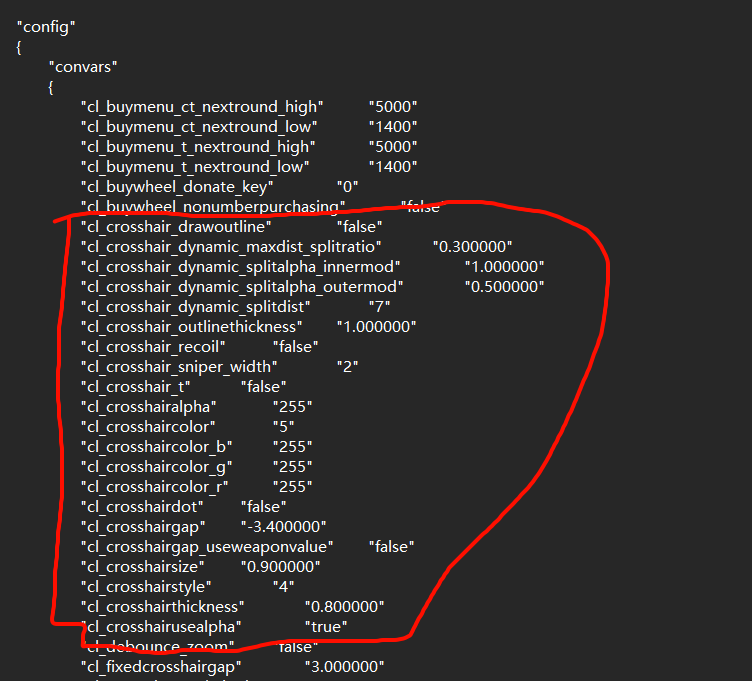The width and height of the screenshot is (752, 681).
Task: Click the "config" header text
Action: [46, 27]
